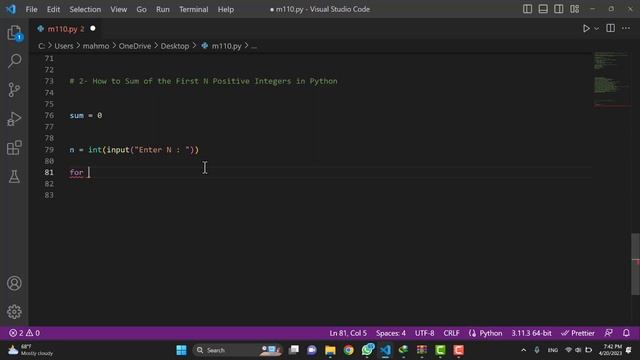
Task: Open the Run menu
Action: tap(162, 9)
